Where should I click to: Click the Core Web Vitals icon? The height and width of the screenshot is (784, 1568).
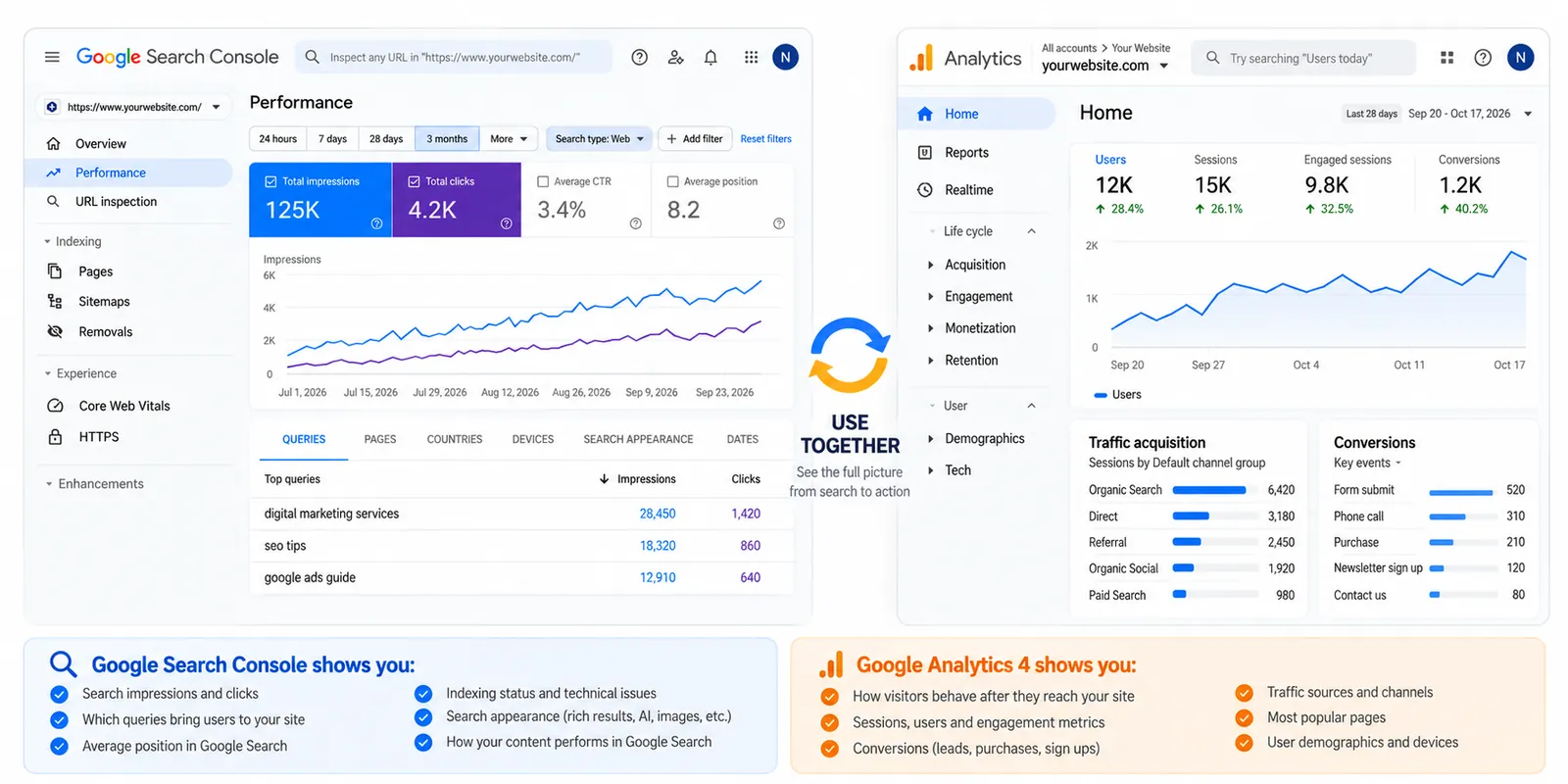(55, 405)
